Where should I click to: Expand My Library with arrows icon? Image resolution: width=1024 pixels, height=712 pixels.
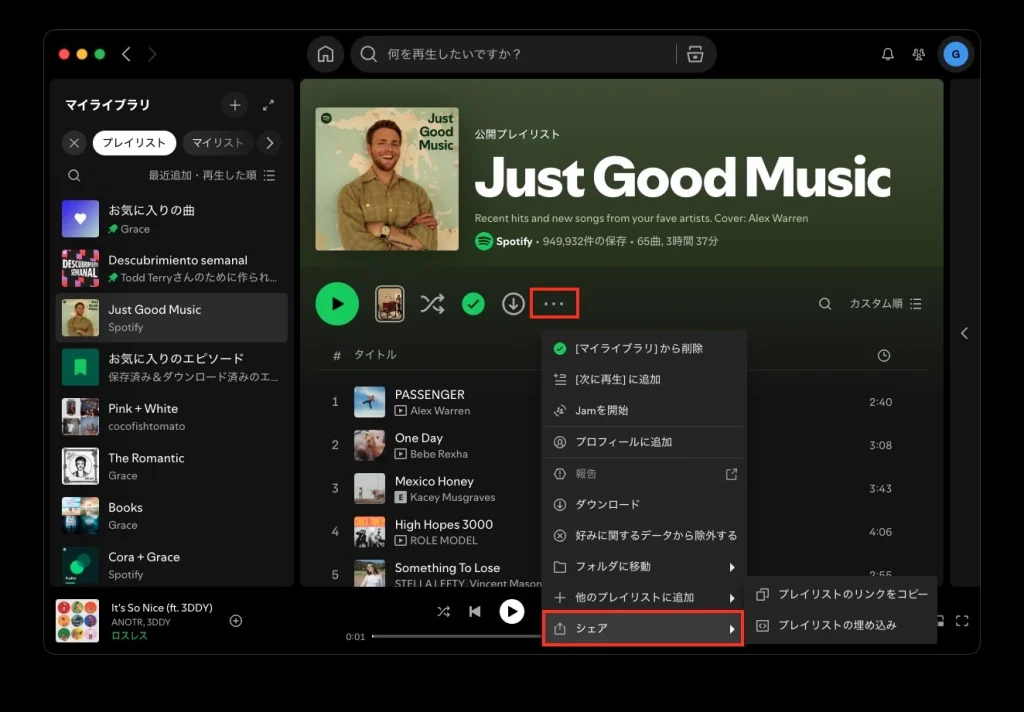(268, 105)
